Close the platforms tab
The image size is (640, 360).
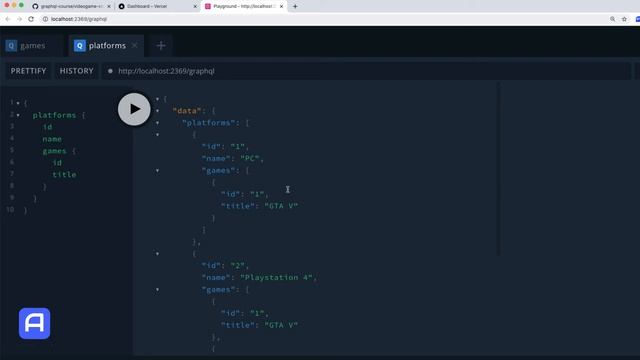tap(135, 46)
